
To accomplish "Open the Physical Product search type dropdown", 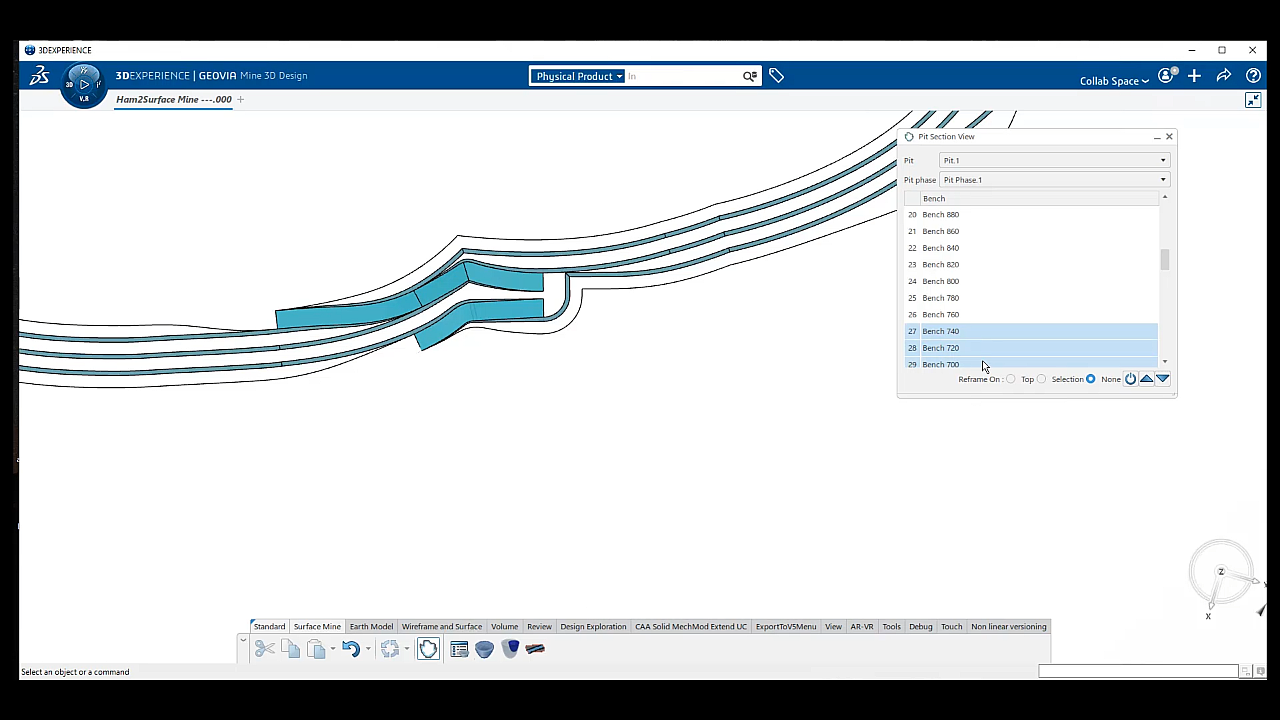I will (x=579, y=76).
